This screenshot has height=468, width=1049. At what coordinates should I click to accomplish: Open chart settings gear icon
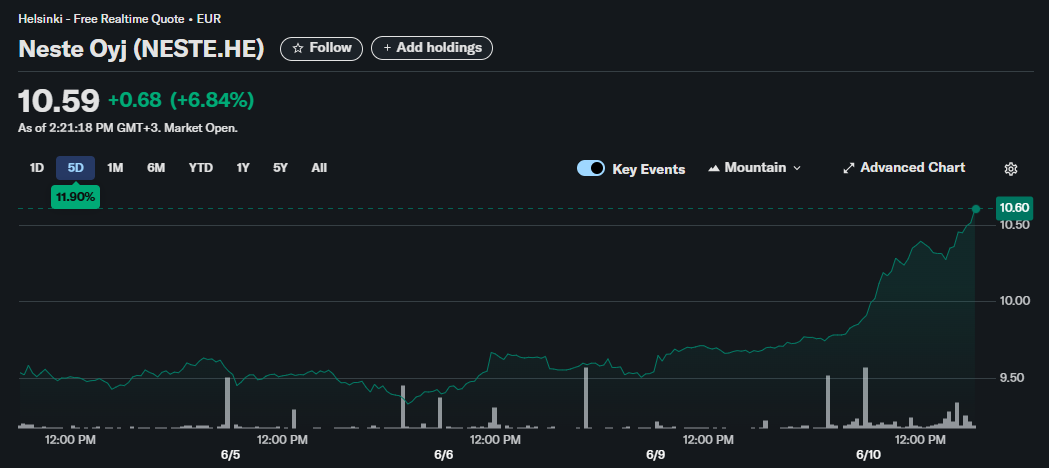tap(1011, 168)
